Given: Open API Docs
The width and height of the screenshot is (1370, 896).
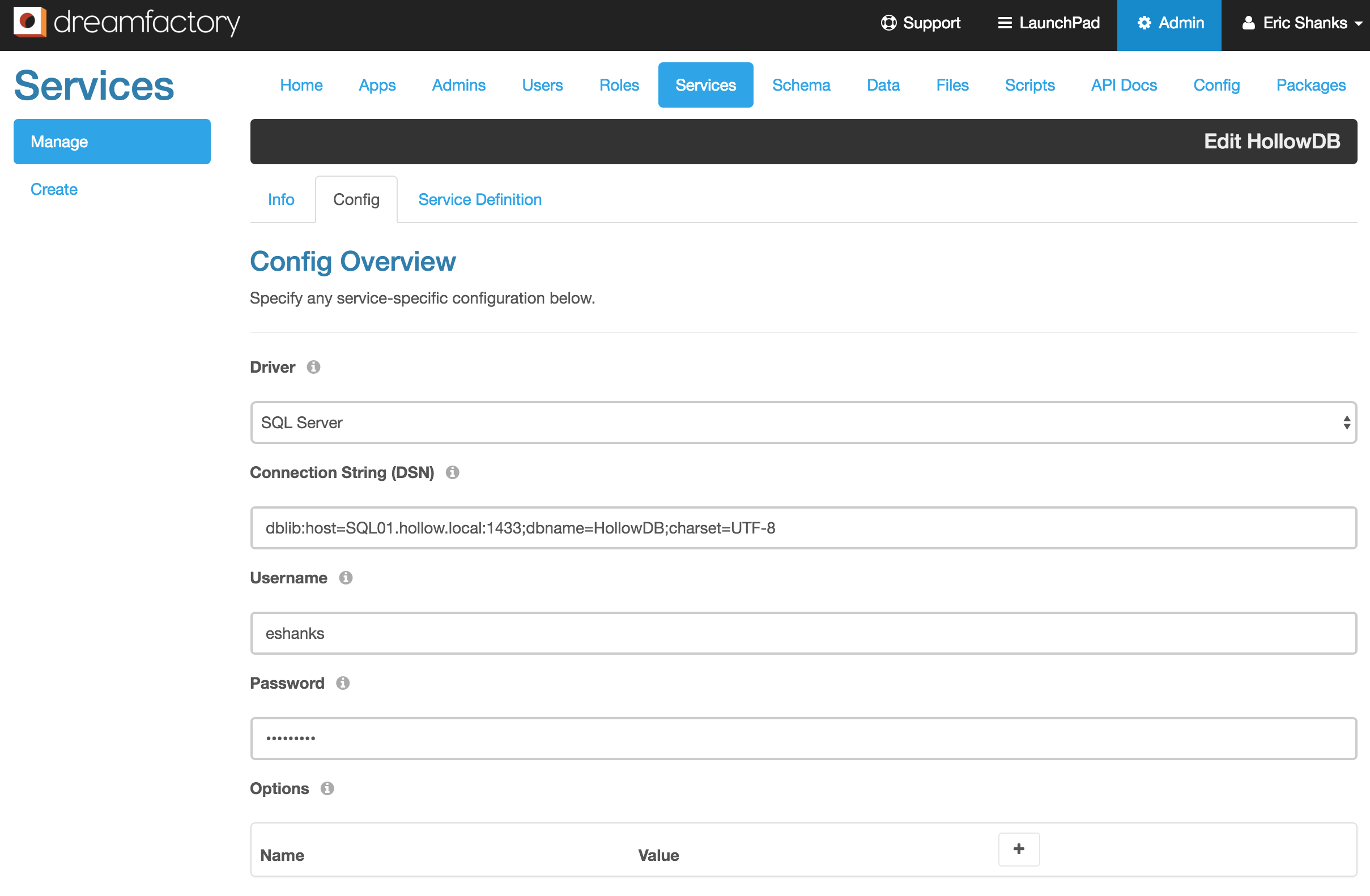Looking at the screenshot, I should tap(1124, 85).
